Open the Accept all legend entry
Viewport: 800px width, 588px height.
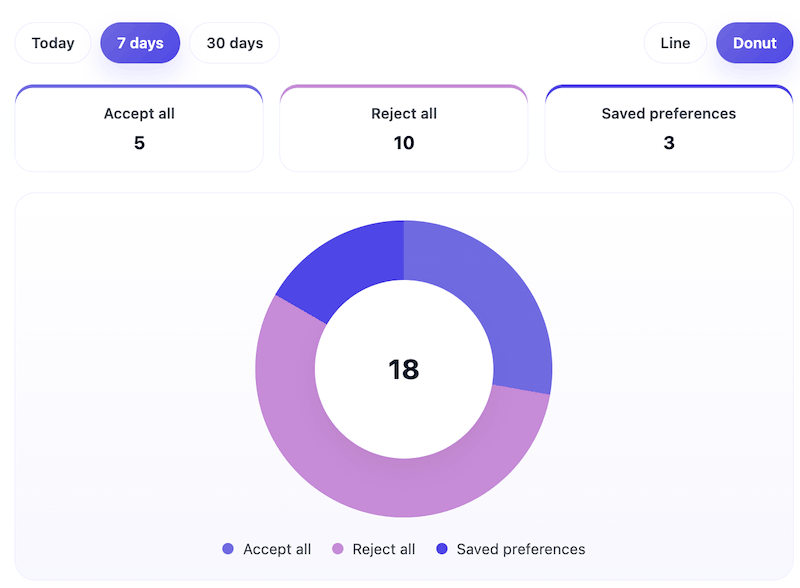pos(265,549)
